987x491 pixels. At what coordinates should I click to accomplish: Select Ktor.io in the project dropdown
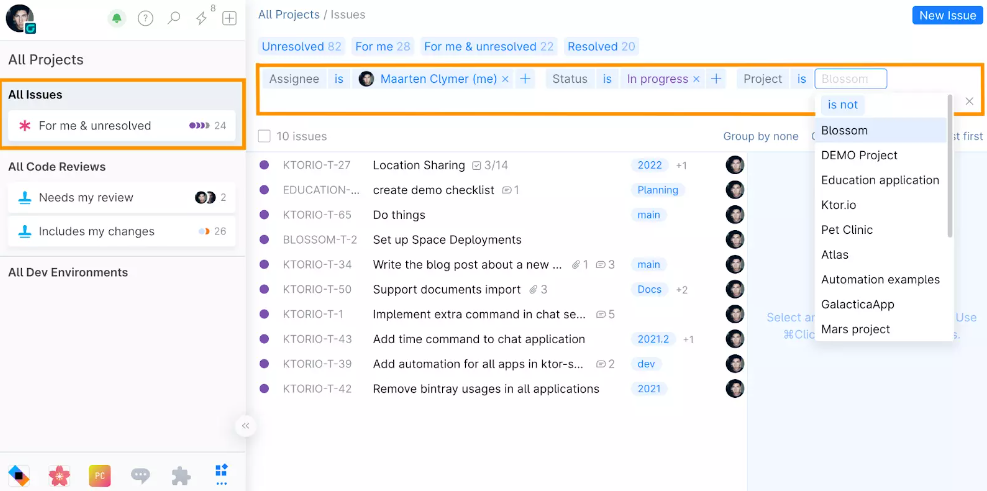(x=838, y=205)
